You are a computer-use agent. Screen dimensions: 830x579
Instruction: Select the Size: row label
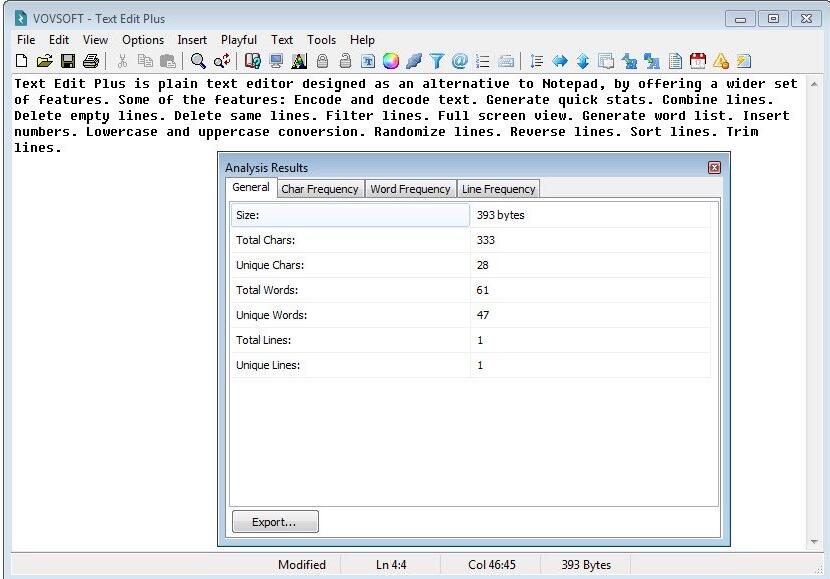click(x=350, y=215)
